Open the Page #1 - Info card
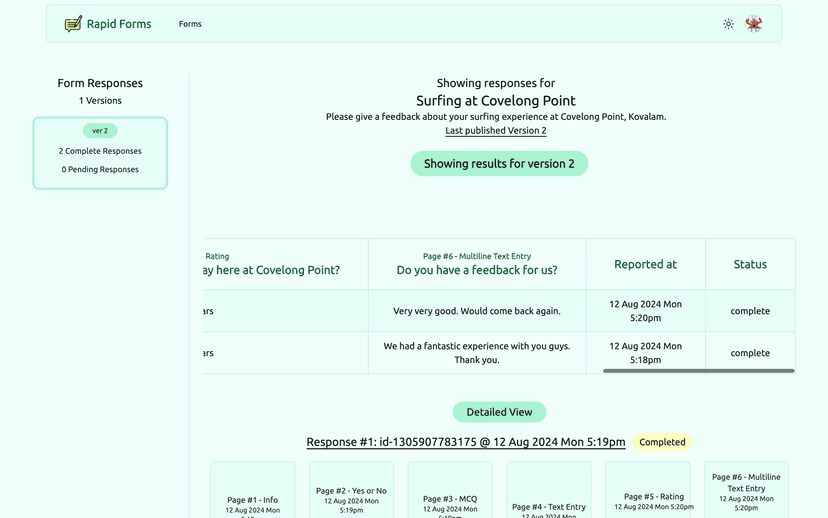 click(252, 494)
